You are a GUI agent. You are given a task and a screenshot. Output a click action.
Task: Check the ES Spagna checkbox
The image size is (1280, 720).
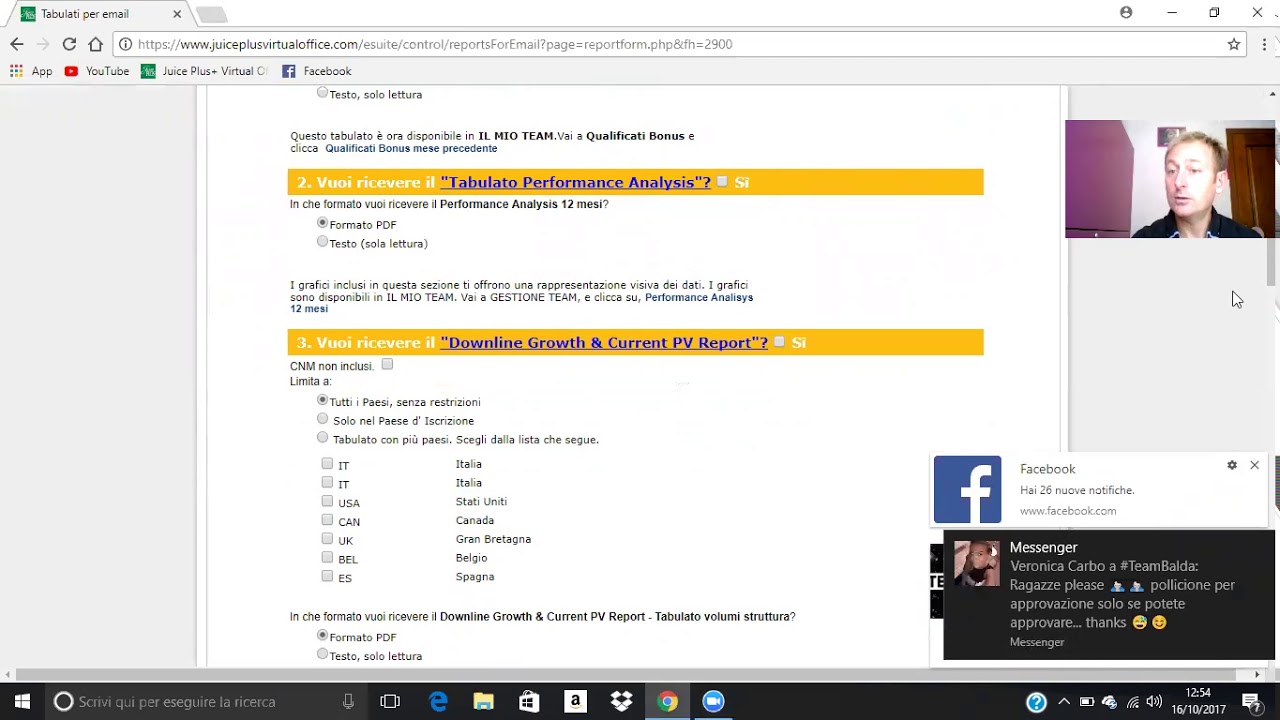coord(327,576)
